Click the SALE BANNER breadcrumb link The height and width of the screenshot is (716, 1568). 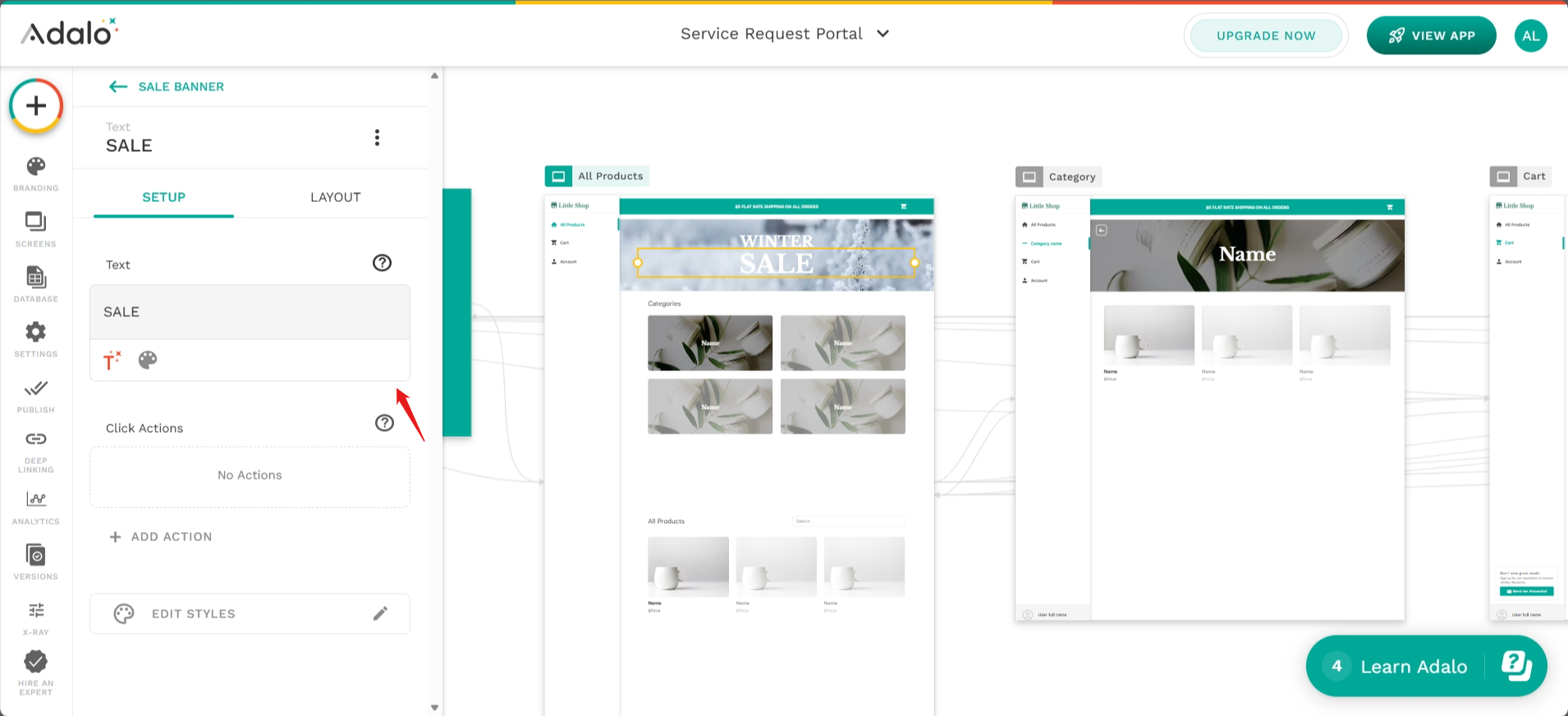coord(181,86)
